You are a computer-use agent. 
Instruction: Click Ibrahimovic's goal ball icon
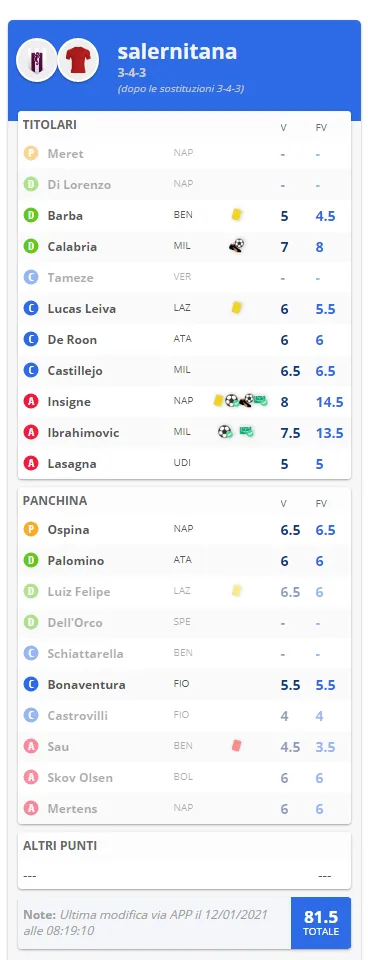pos(225,432)
